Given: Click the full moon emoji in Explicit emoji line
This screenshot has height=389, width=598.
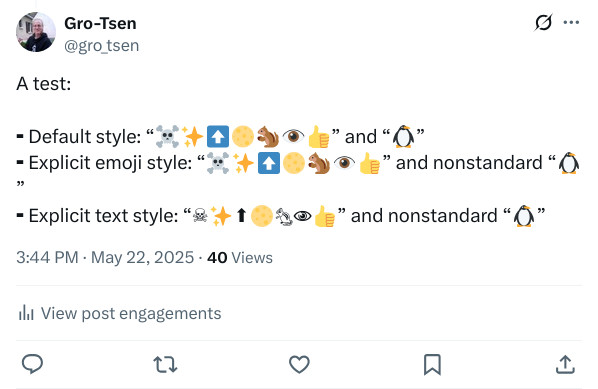Looking at the screenshot, I should coord(294,163).
